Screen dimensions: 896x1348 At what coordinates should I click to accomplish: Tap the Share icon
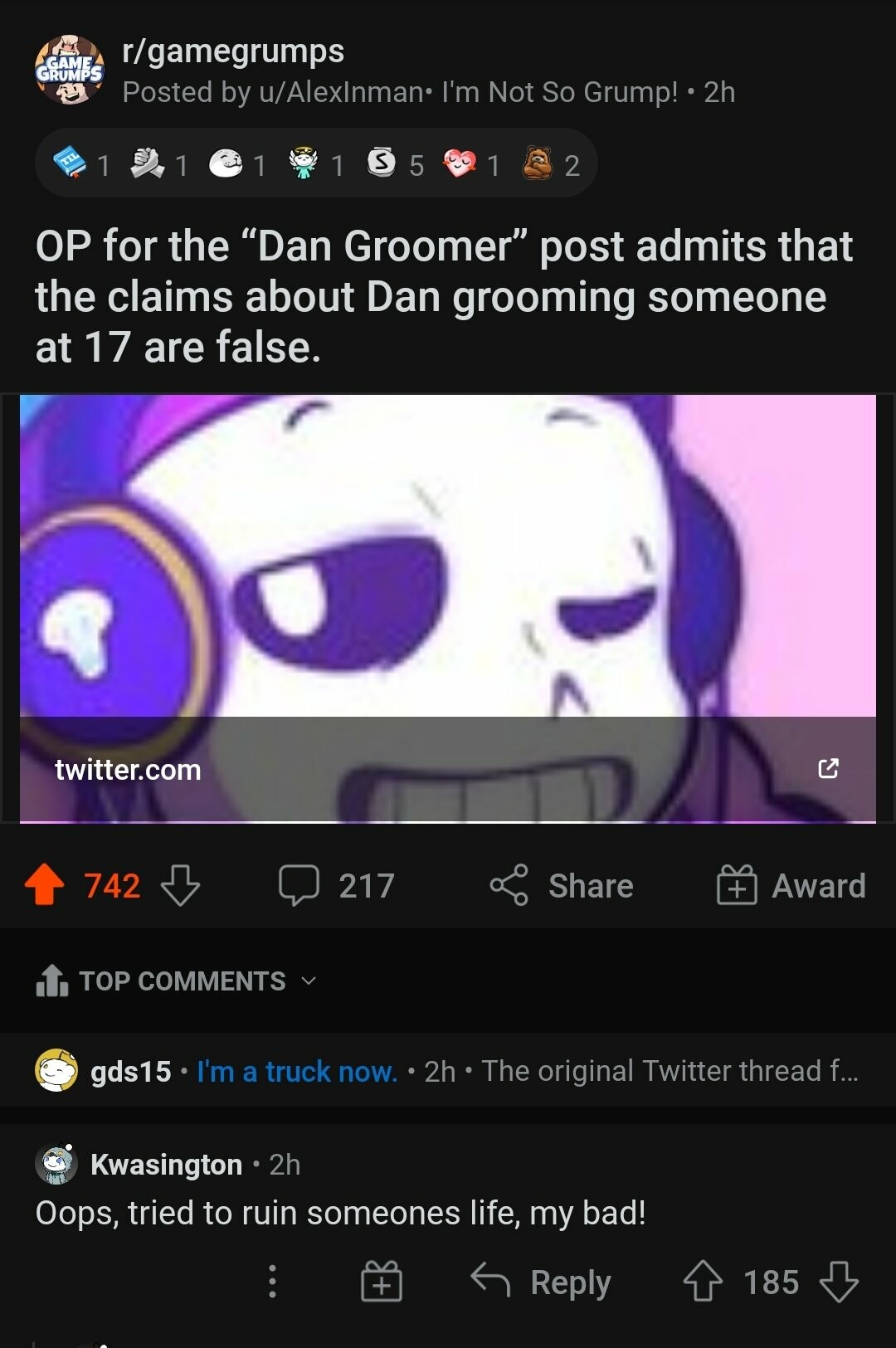(x=509, y=885)
